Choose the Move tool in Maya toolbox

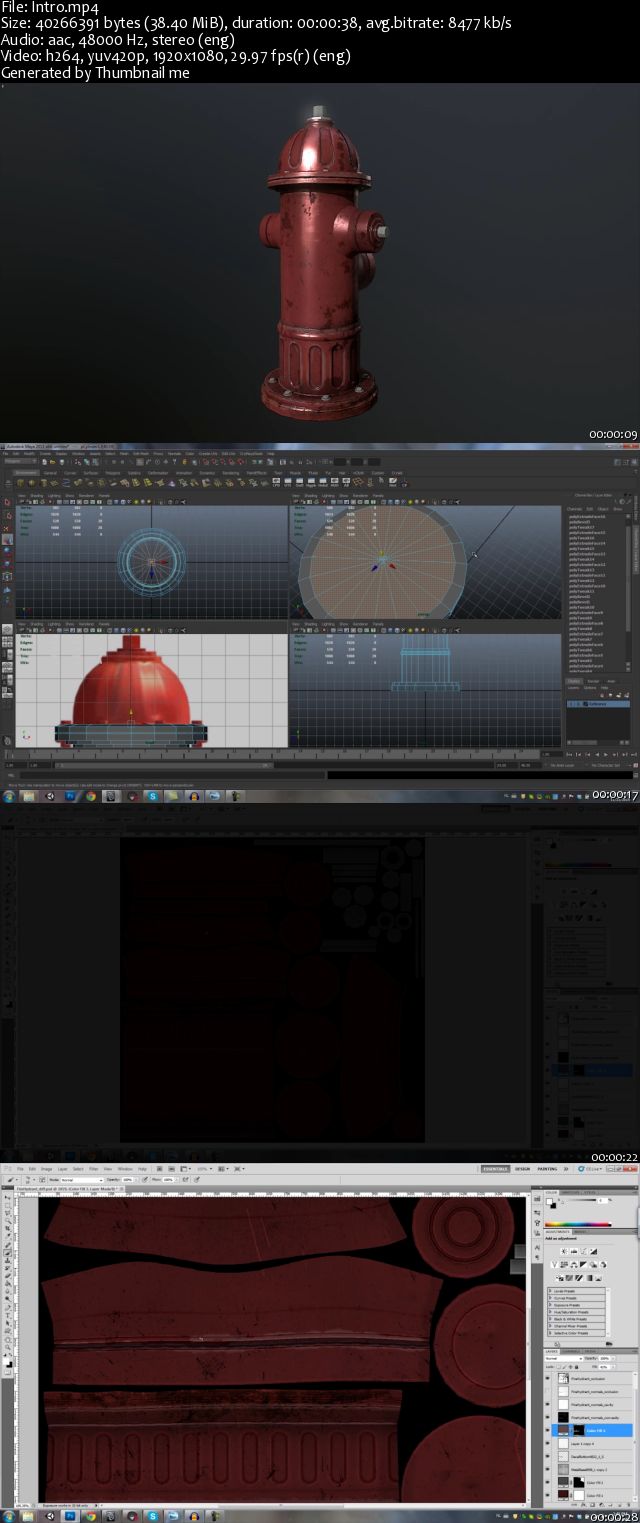point(7,539)
